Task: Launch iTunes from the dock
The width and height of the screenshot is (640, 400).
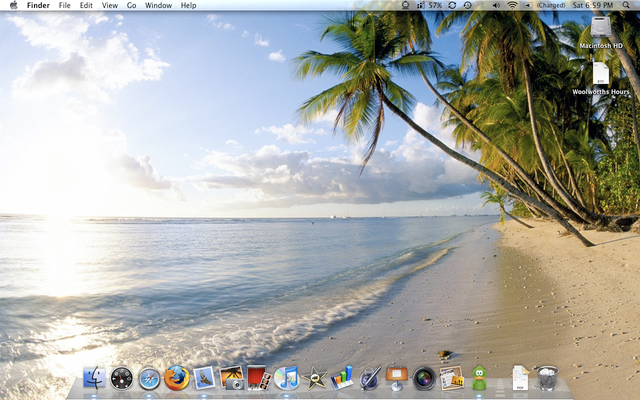Action: point(287,377)
